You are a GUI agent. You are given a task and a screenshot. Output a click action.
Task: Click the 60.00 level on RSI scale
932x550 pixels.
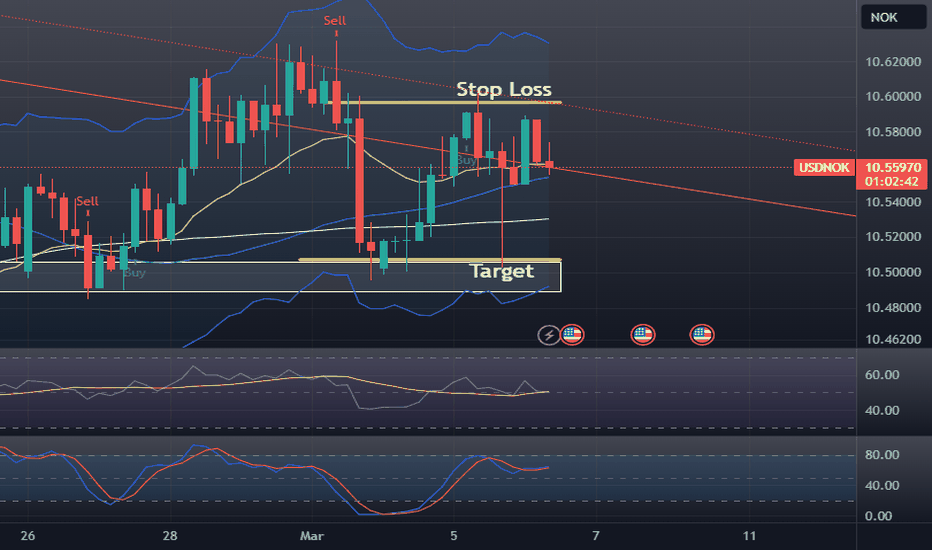click(882, 375)
